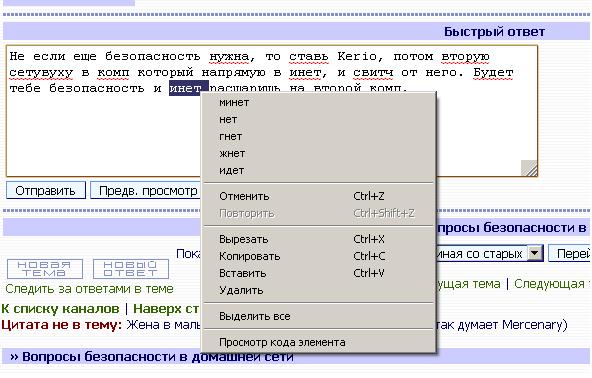This screenshot has height=378, width=592.
Task: Choose spelling suggestion "идет"
Action: (x=319, y=170)
